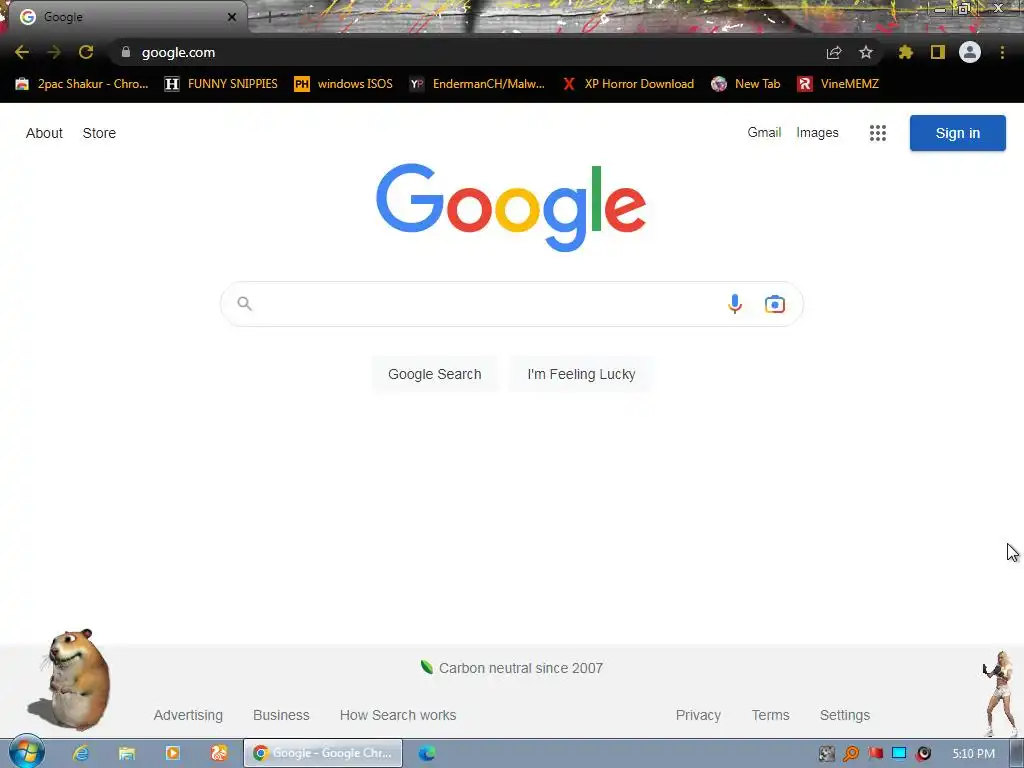Launch Microsoft Edge from the taskbar

click(x=426, y=753)
